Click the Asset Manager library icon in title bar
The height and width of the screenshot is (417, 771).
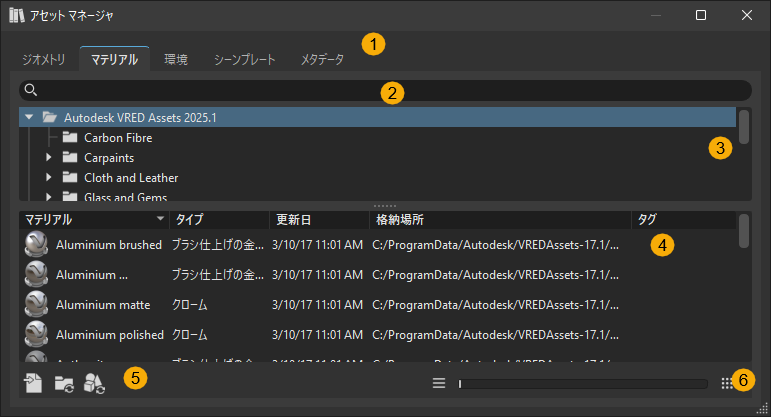(17, 15)
